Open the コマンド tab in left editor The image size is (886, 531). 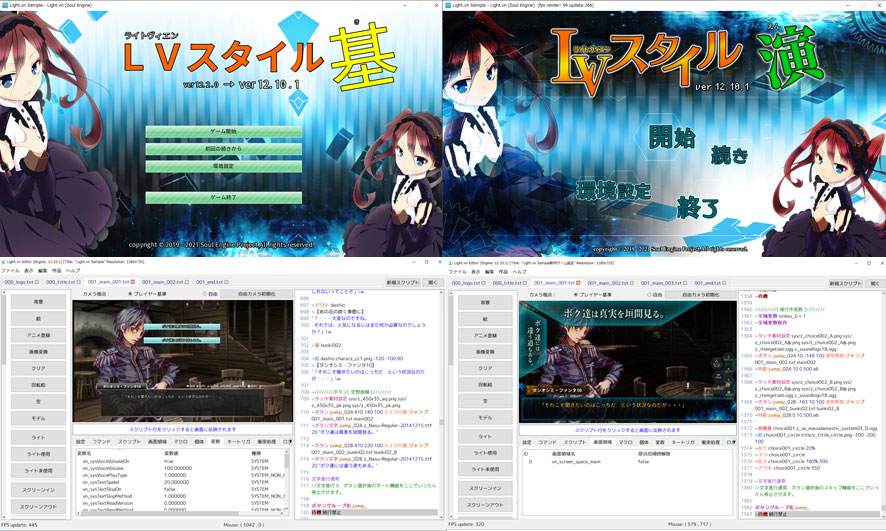102,441
